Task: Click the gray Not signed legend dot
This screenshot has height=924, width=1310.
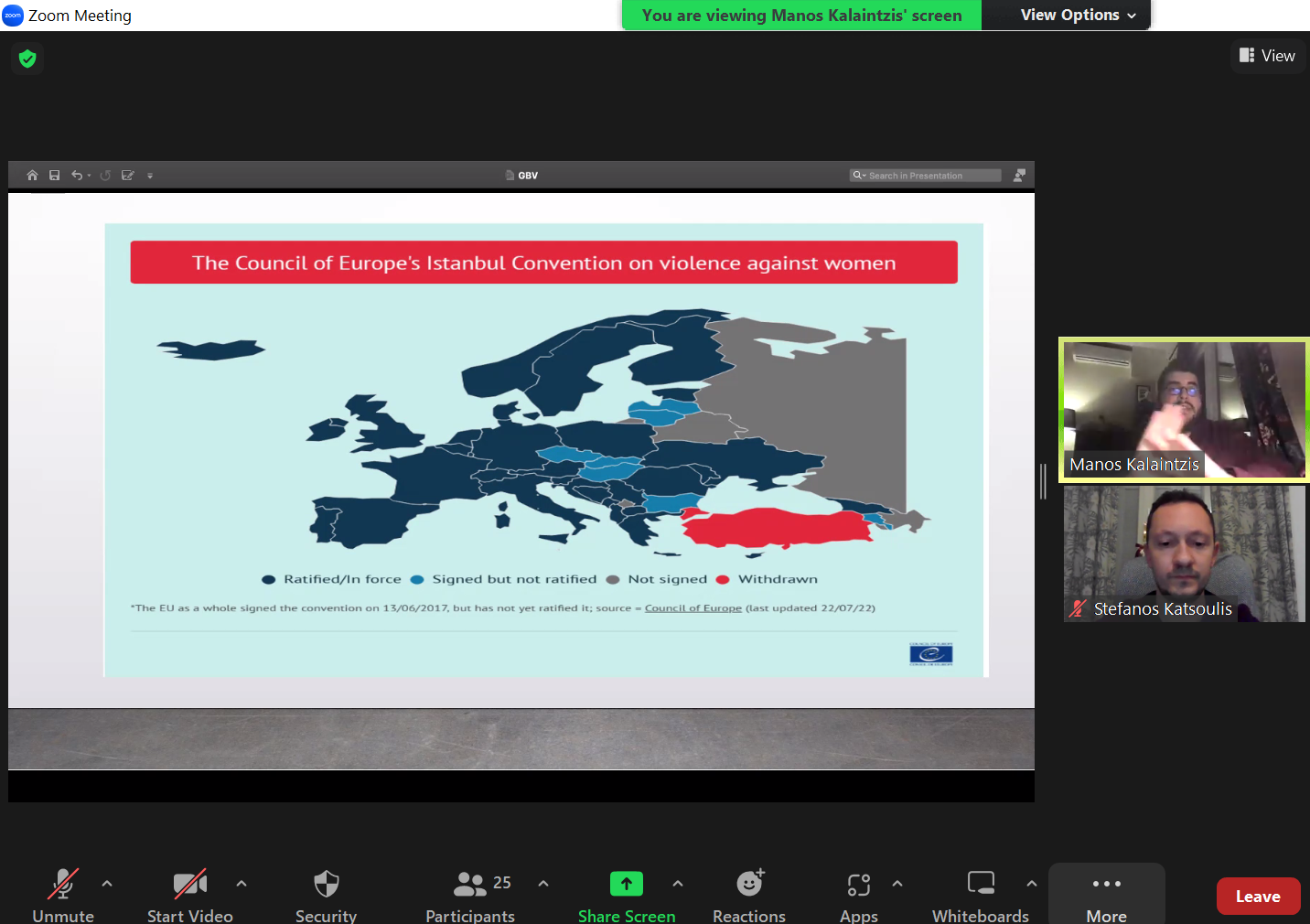Action: (613, 579)
